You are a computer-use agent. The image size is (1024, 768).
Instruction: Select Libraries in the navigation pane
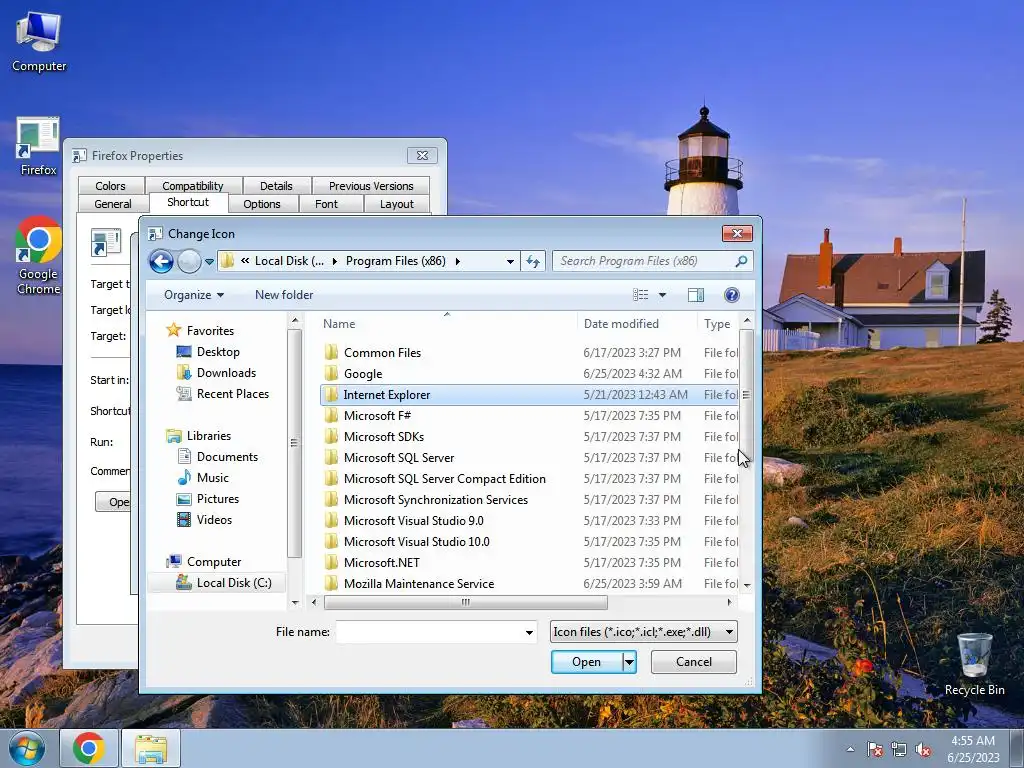199,436
